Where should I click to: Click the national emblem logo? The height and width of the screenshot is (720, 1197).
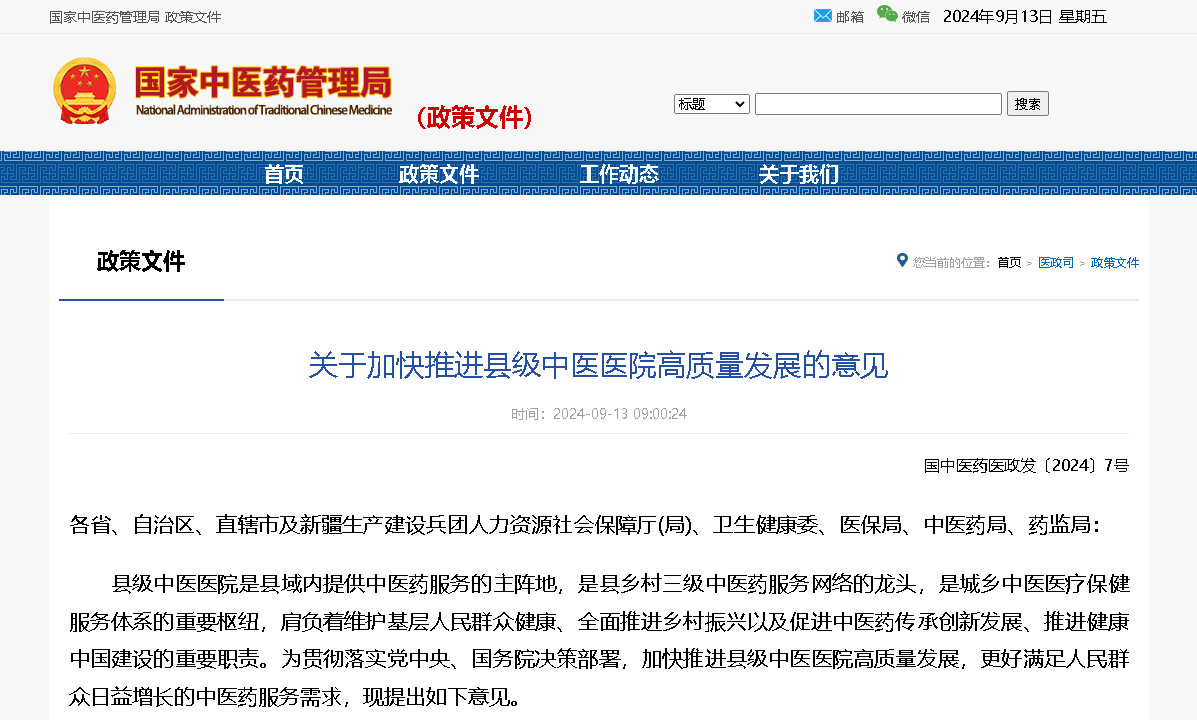point(85,91)
